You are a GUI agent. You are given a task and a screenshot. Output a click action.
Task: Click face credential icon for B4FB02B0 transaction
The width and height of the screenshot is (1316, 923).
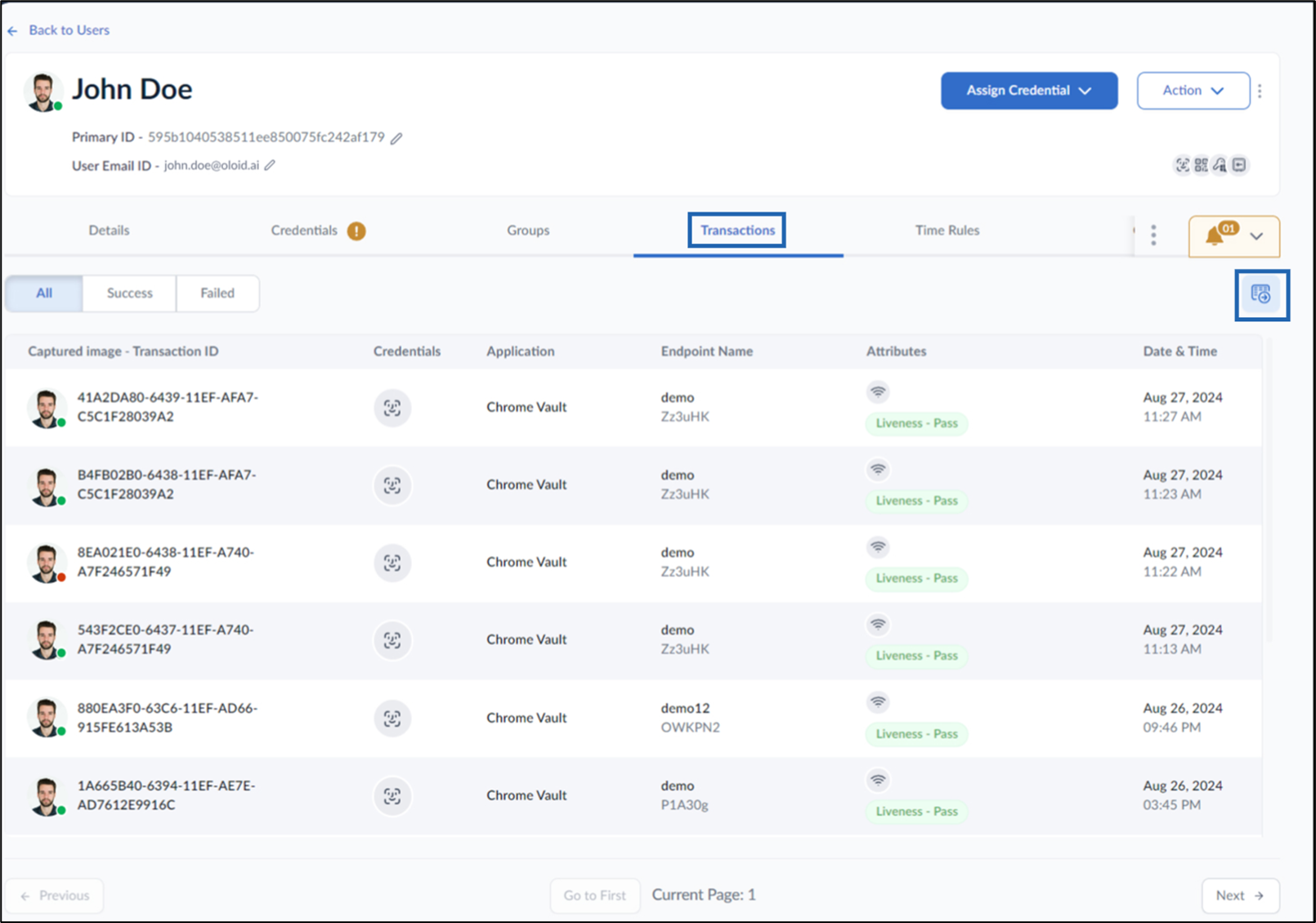392,485
